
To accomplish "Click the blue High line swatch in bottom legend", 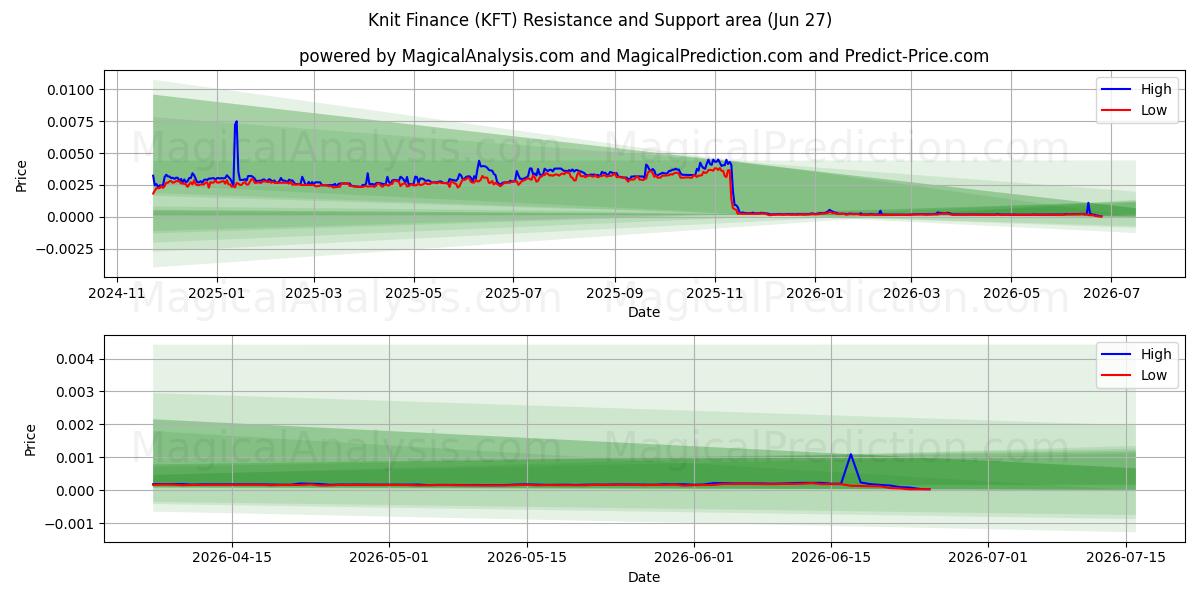I will click(x=1117, y=355).
